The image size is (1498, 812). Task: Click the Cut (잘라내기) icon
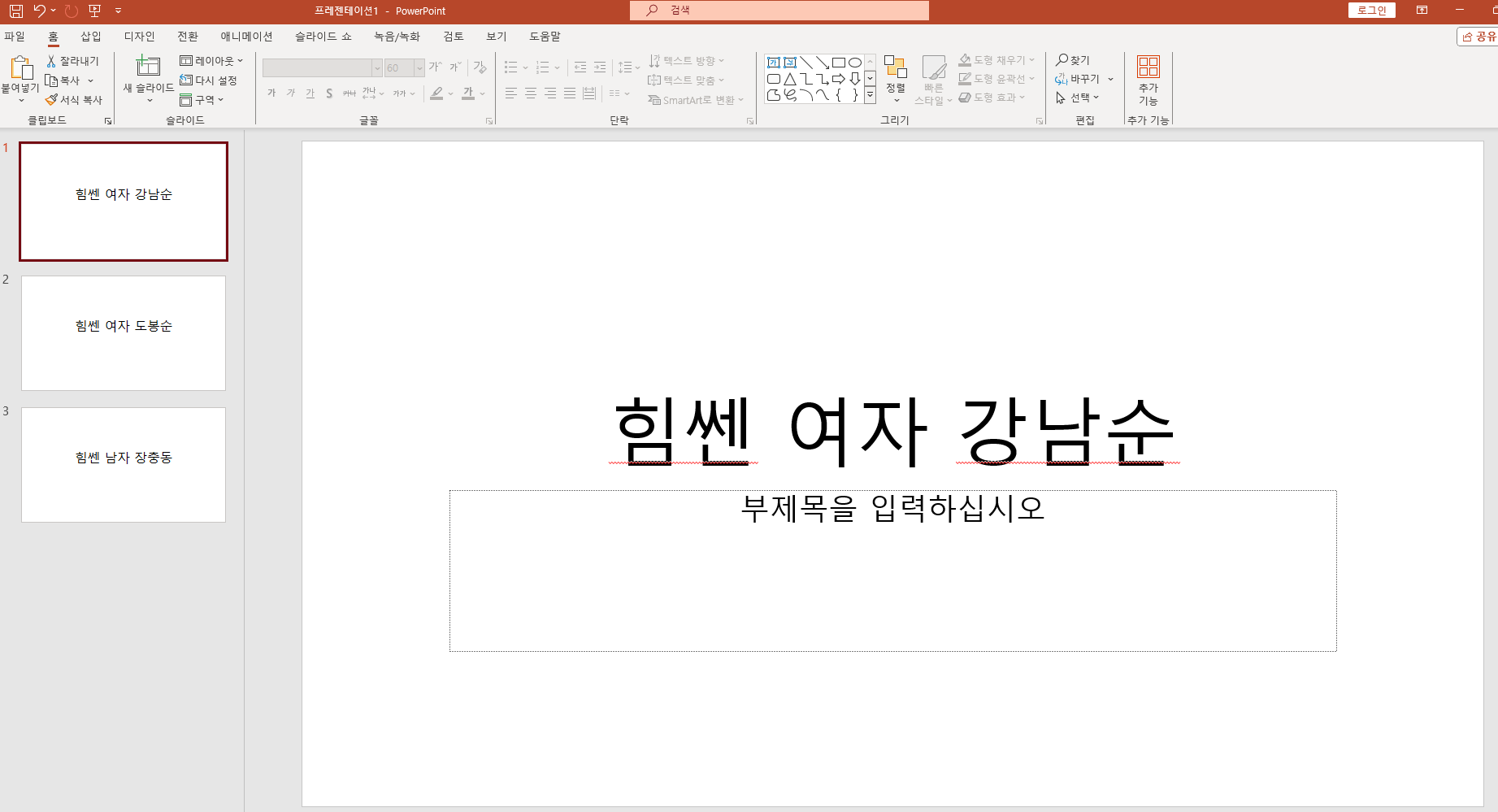(x=51, y=60)
